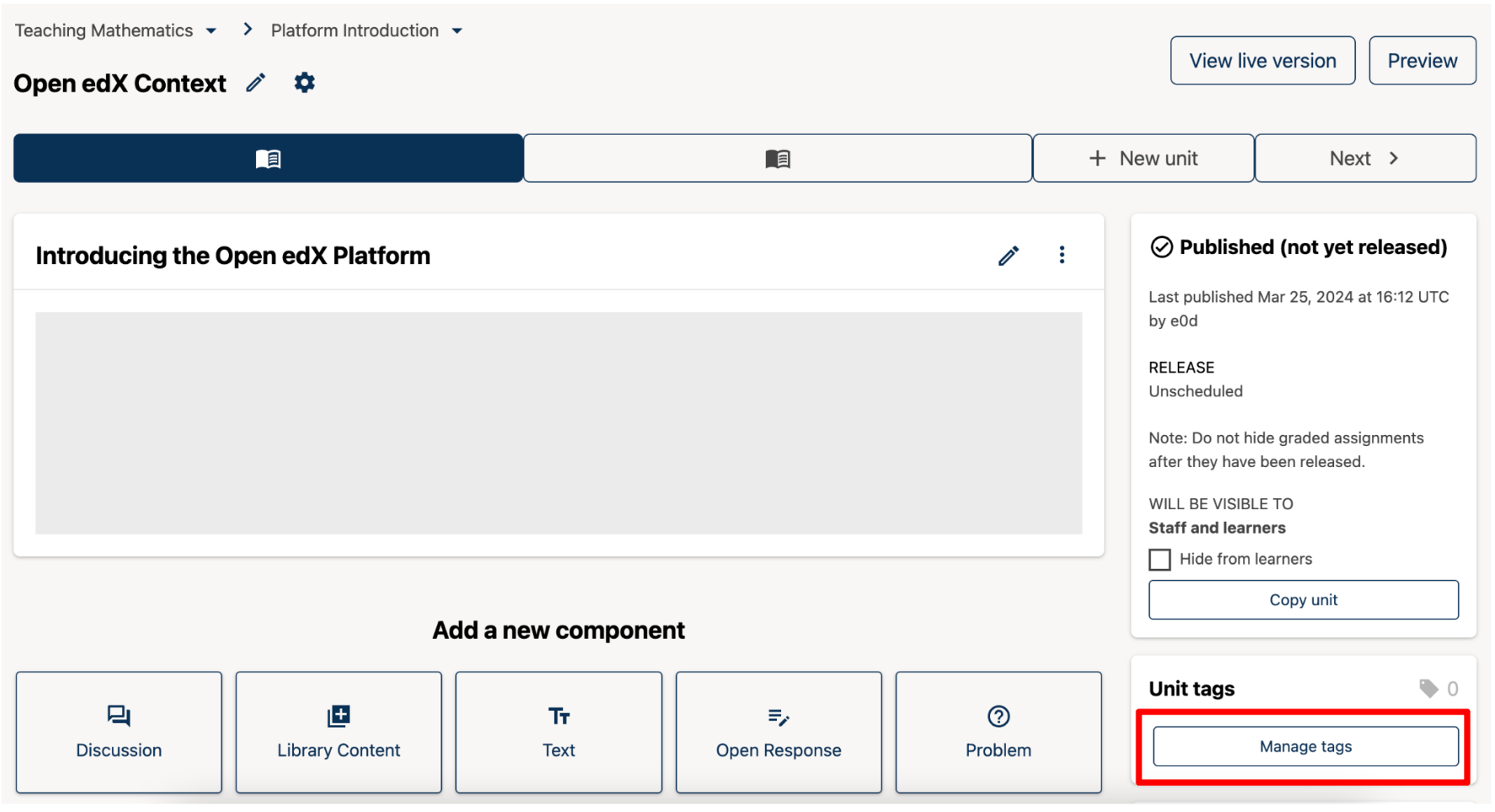The width and height of the screenshot is (1495, 812).
Task: Switch to the second unit book tab
Action: coord(778,158)
